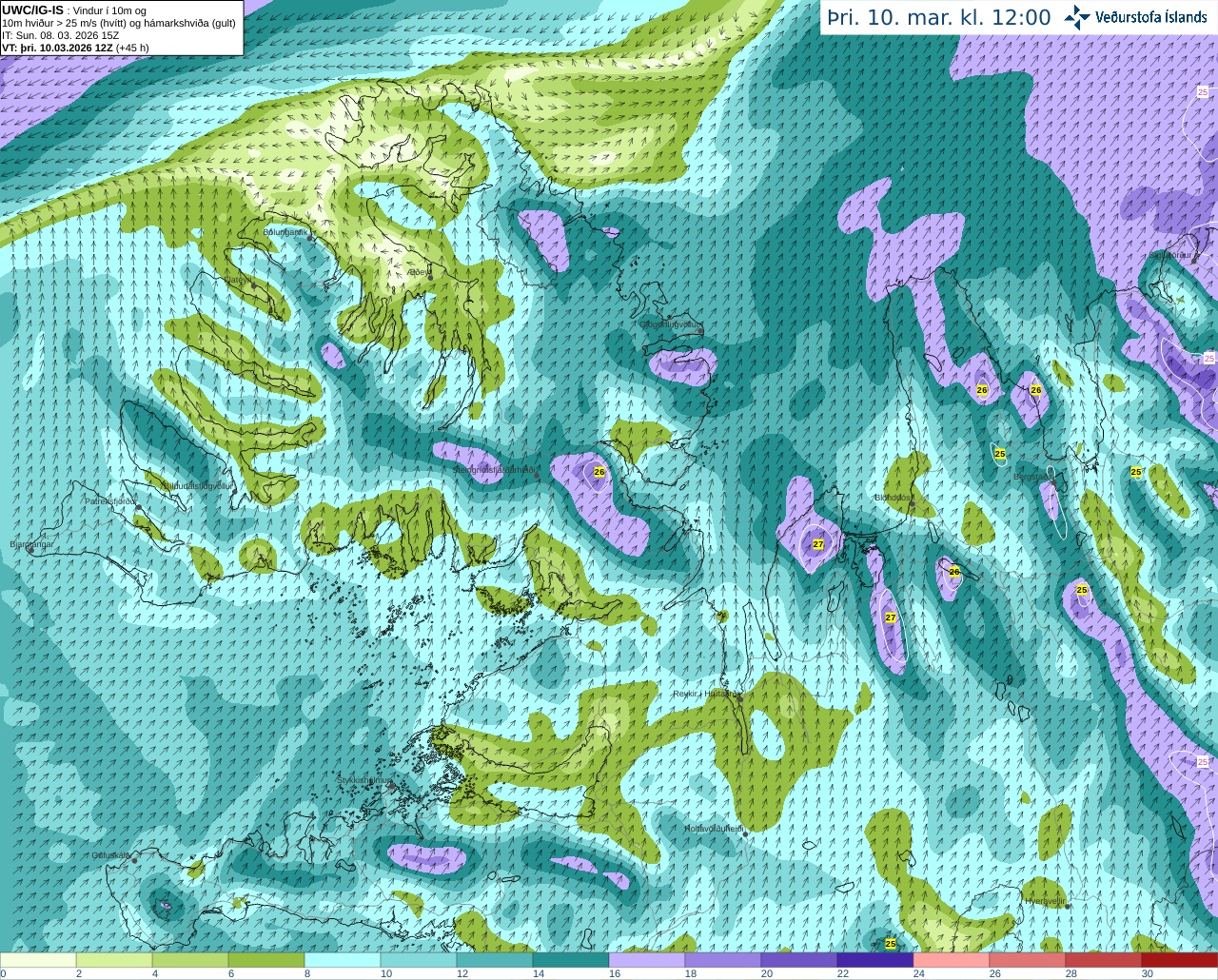Click the Siglufjörður station marker
The image size is (1218, 980).
(1192, 260)
